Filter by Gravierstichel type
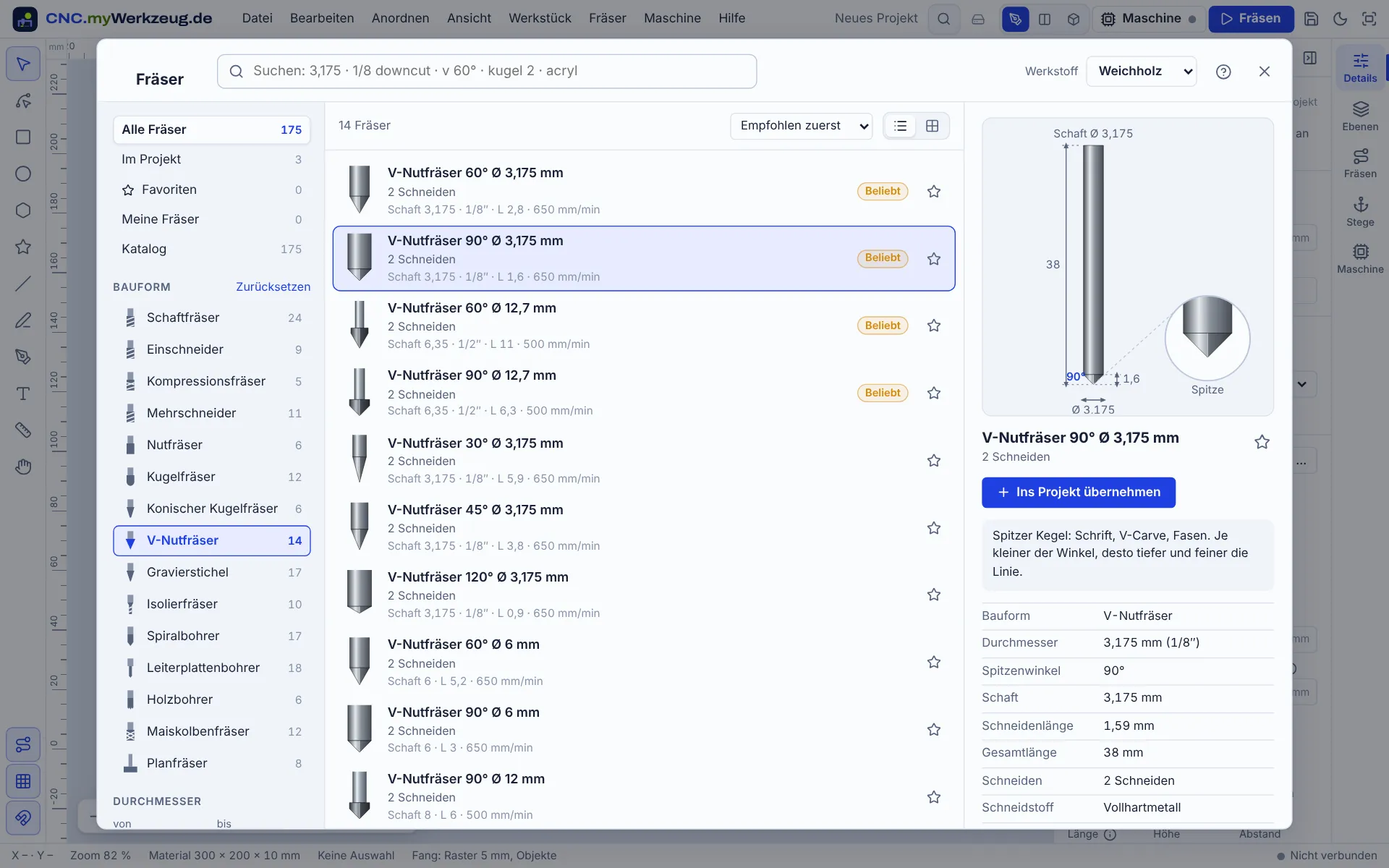 tap(212, 572)
